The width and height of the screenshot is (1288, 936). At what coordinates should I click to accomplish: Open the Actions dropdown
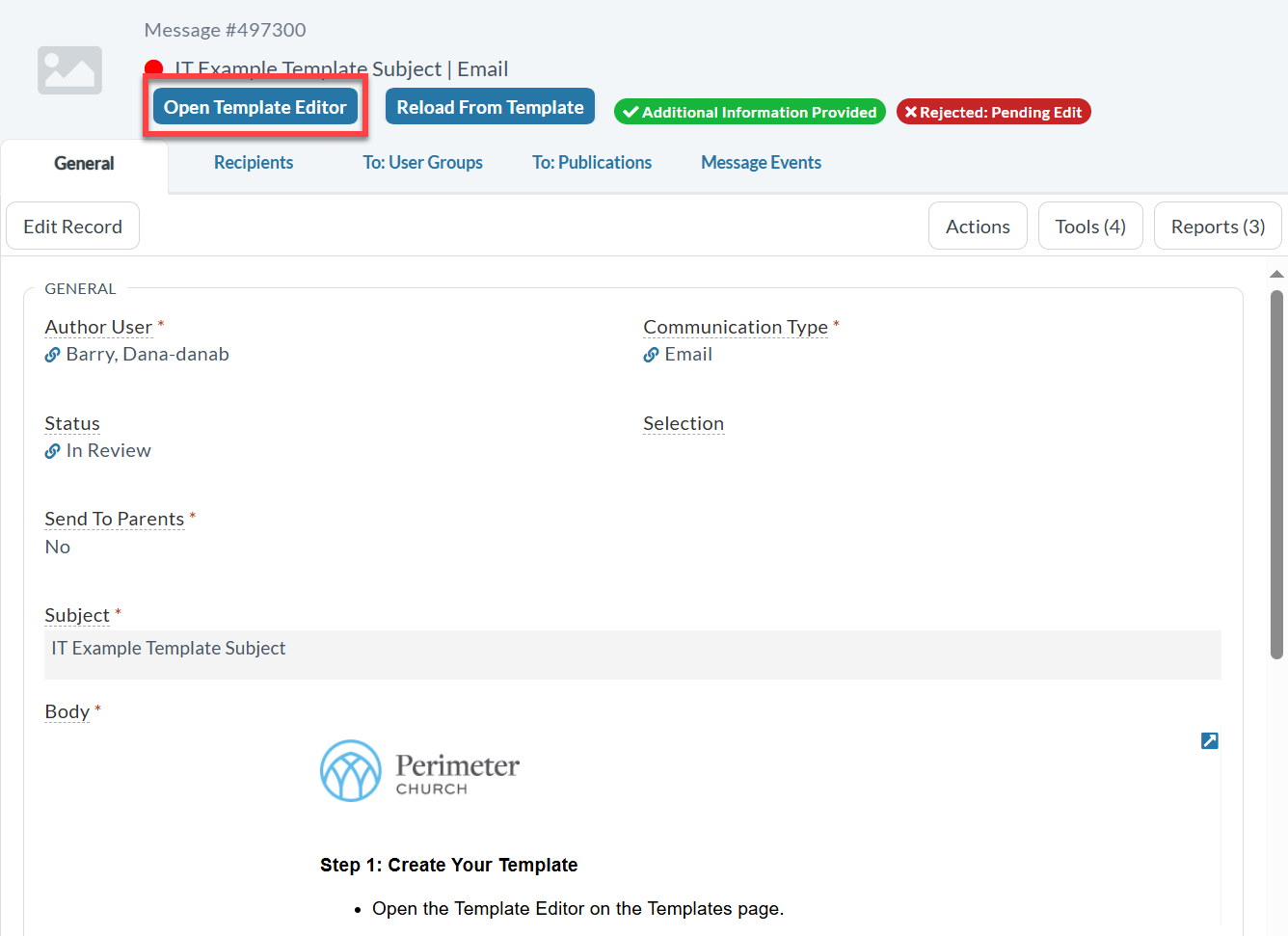[978, 227]
